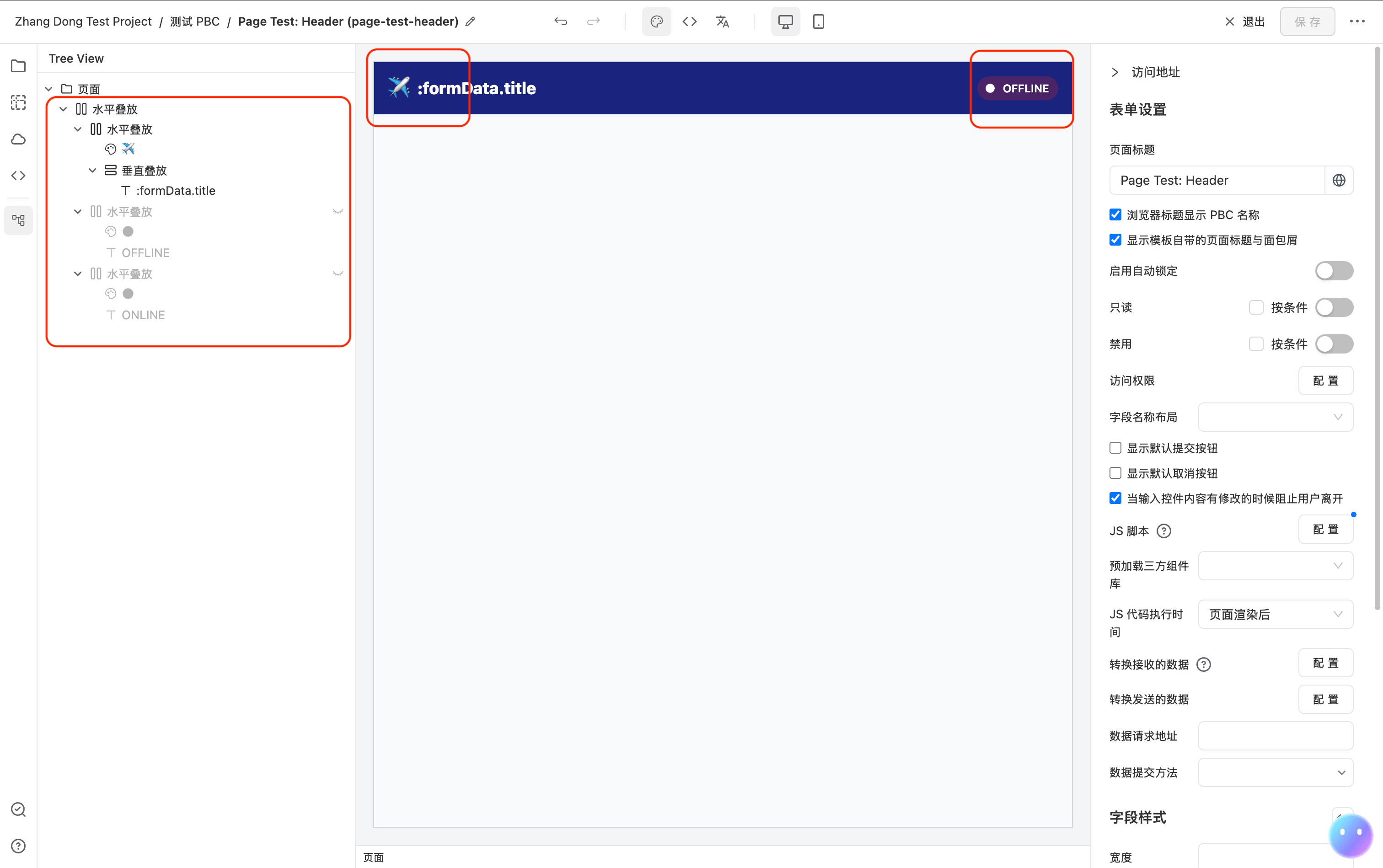Screen dimensions: 1383x868
Task: Expand the 访问地址 section
Action: pyautogui.click(x=1115, y=72)
